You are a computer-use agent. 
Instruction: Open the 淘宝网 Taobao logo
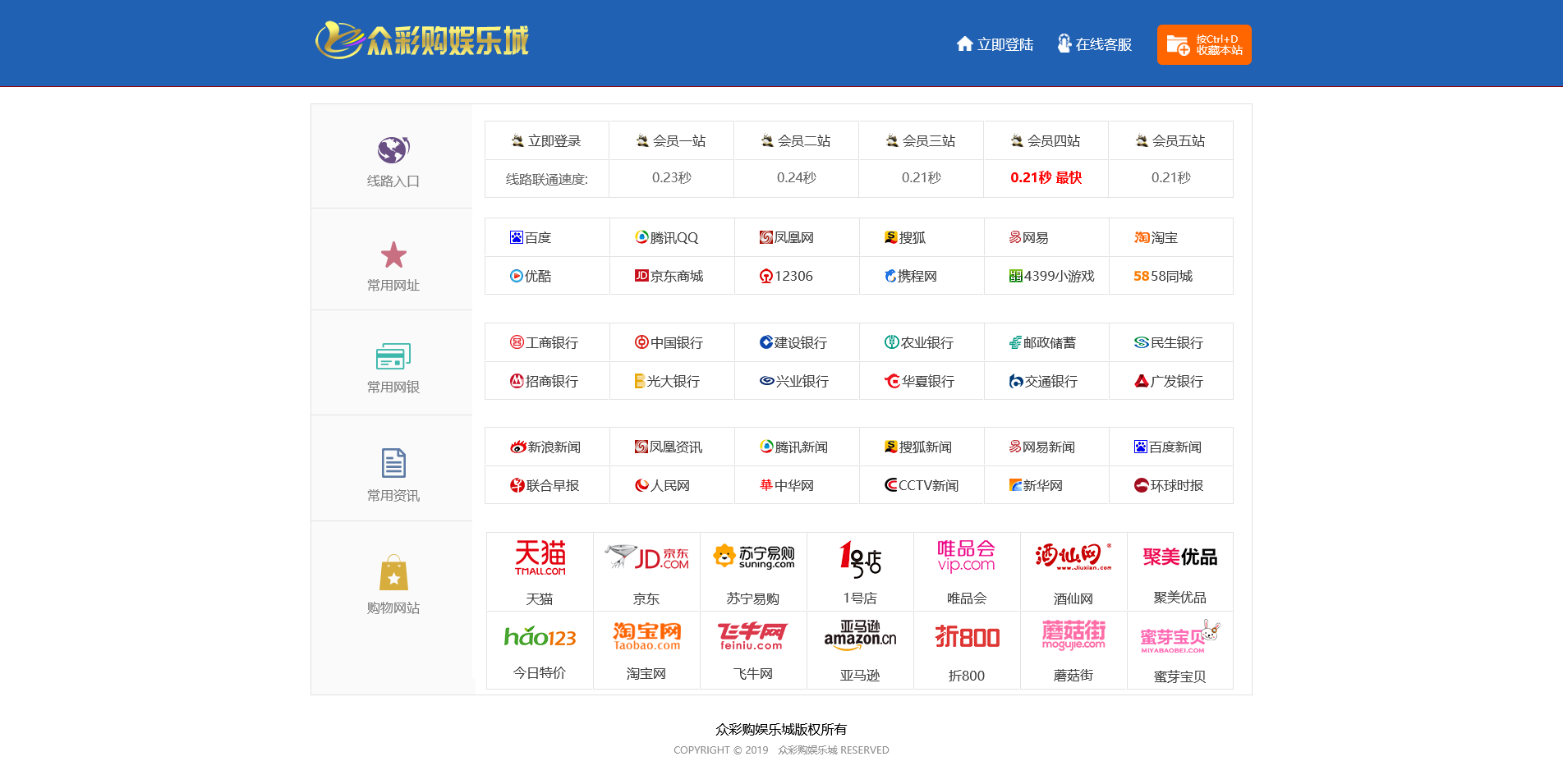(646, 636)
